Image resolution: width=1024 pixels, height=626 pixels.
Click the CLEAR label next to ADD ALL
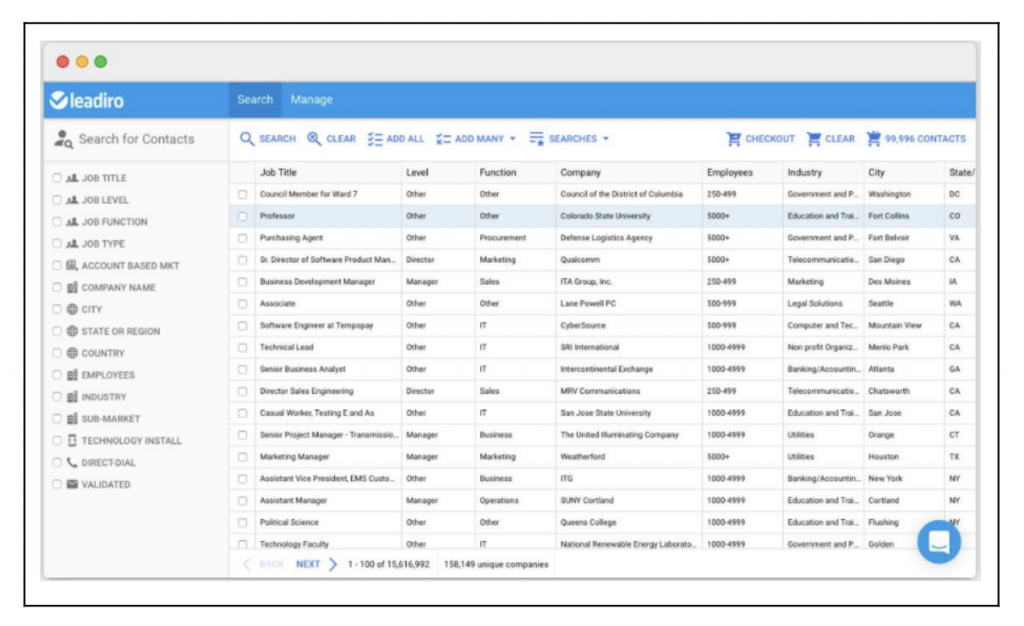(341, 139)
